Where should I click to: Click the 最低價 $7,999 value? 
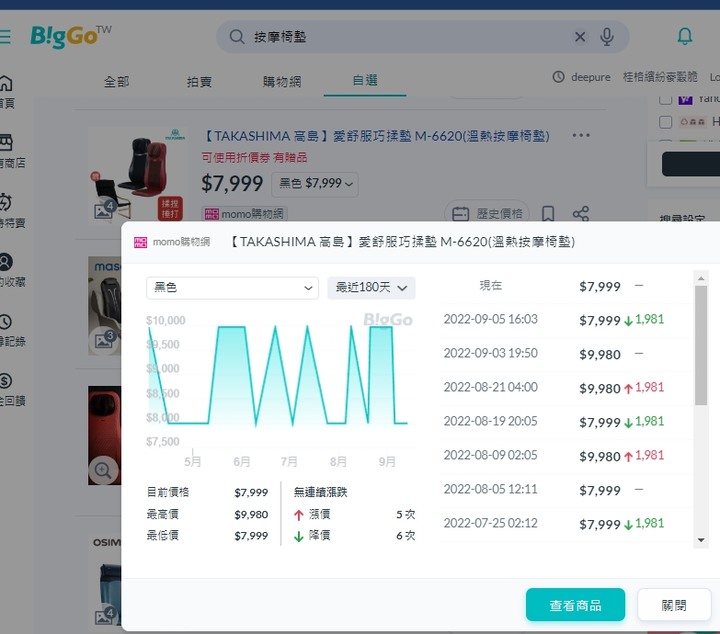pyautogui.click(x=251, y=536)
